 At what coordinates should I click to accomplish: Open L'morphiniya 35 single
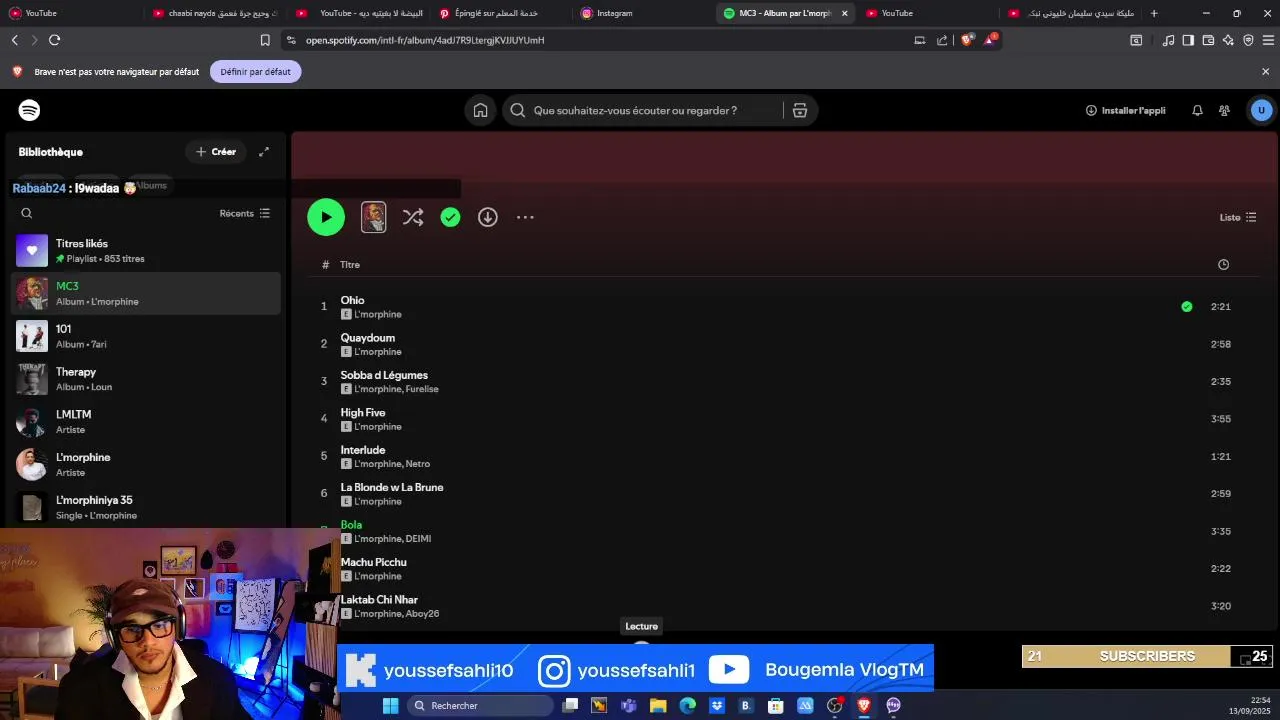pyautogui.click(x=146, y=507)
